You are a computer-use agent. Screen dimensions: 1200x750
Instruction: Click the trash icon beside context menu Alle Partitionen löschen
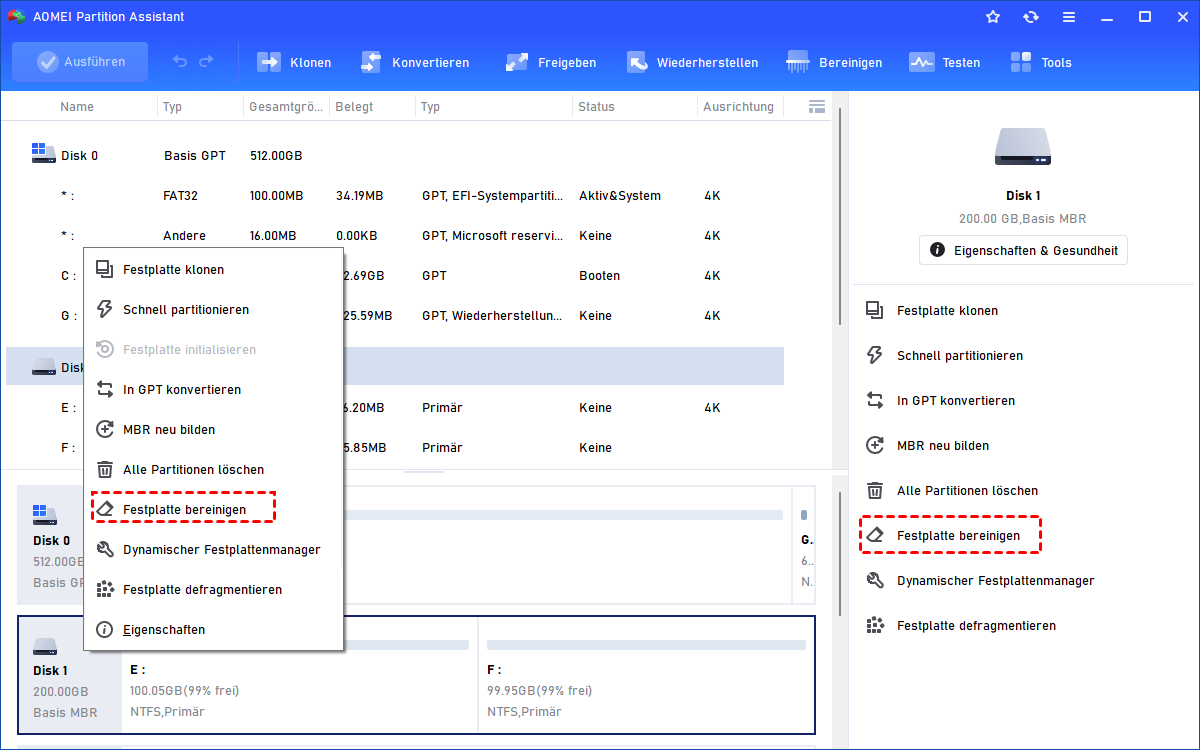(x=104, y=469)
